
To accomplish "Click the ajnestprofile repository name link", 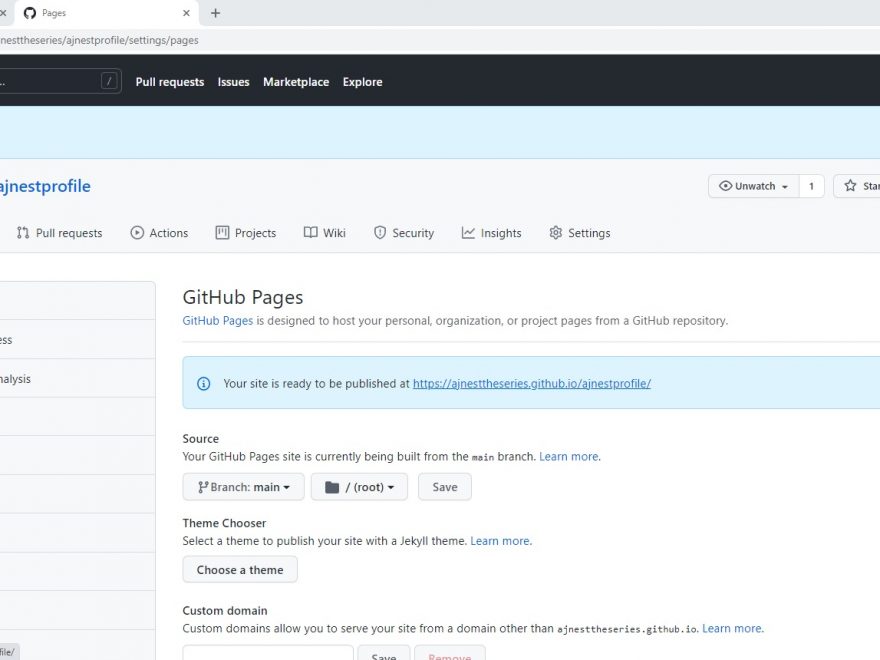I will 45,186.
